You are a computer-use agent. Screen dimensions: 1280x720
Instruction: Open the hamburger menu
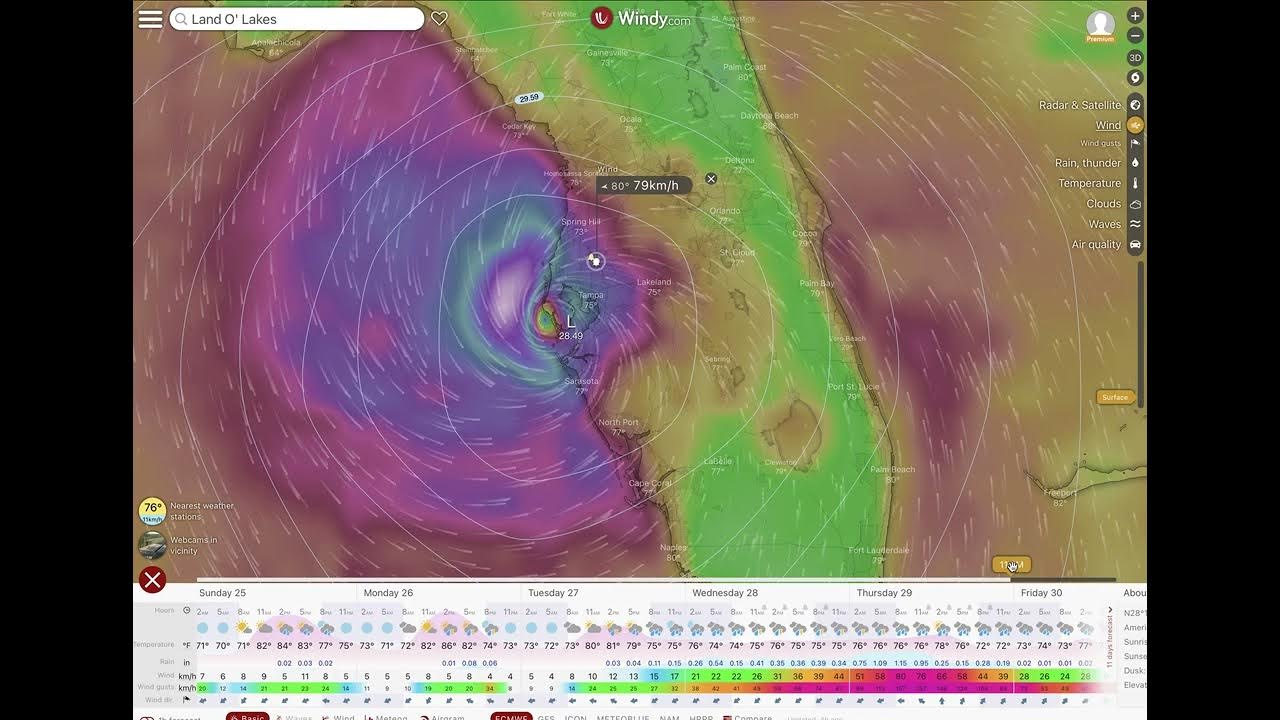coord(150,19)
